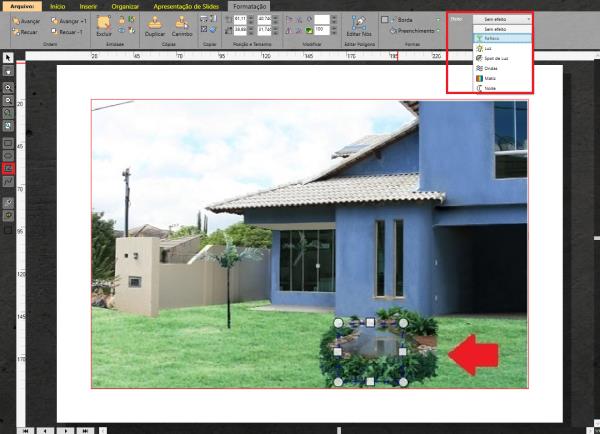This screenshot has width=600, height=434.
Task: Toggle the Borda checkbox
Action: point(385,19)
